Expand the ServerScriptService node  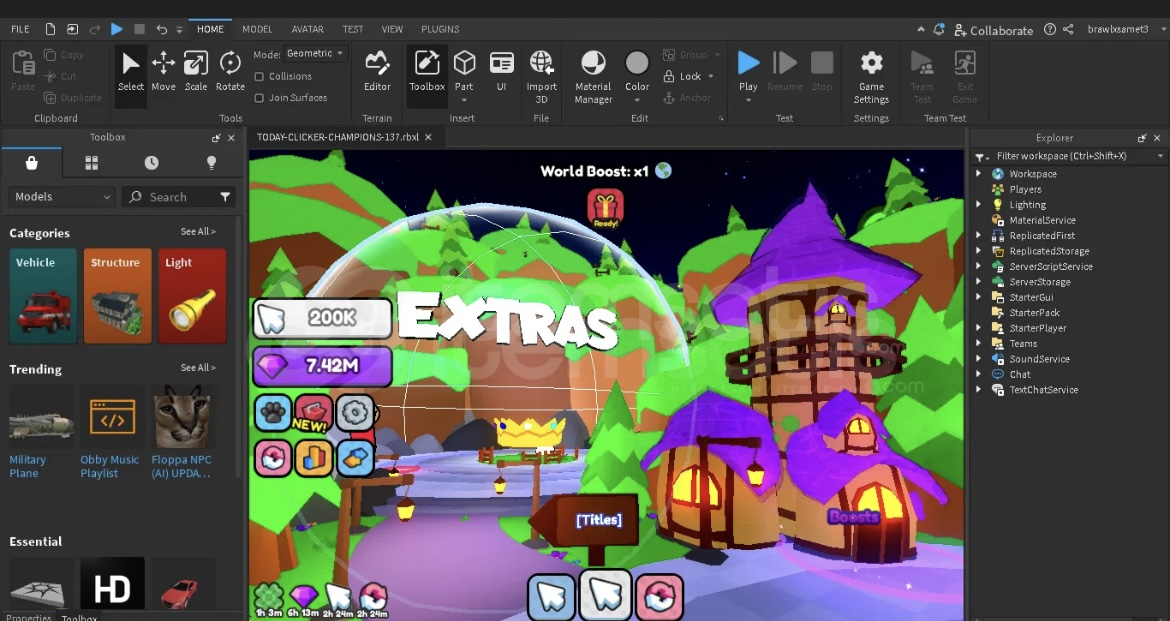point(978,266)
